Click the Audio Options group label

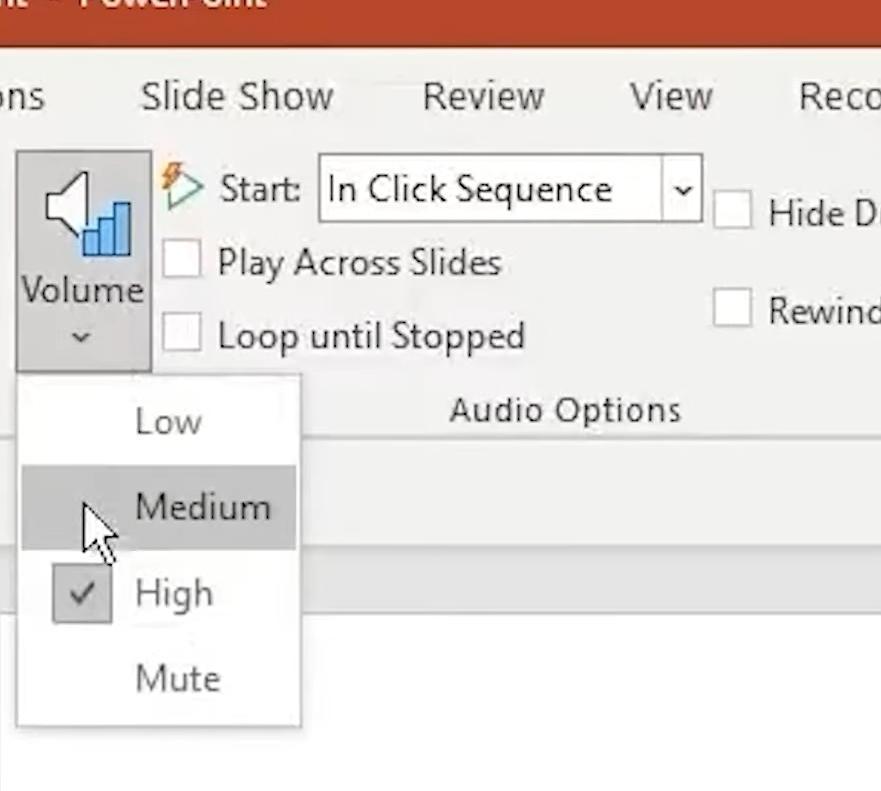[565, 410]
